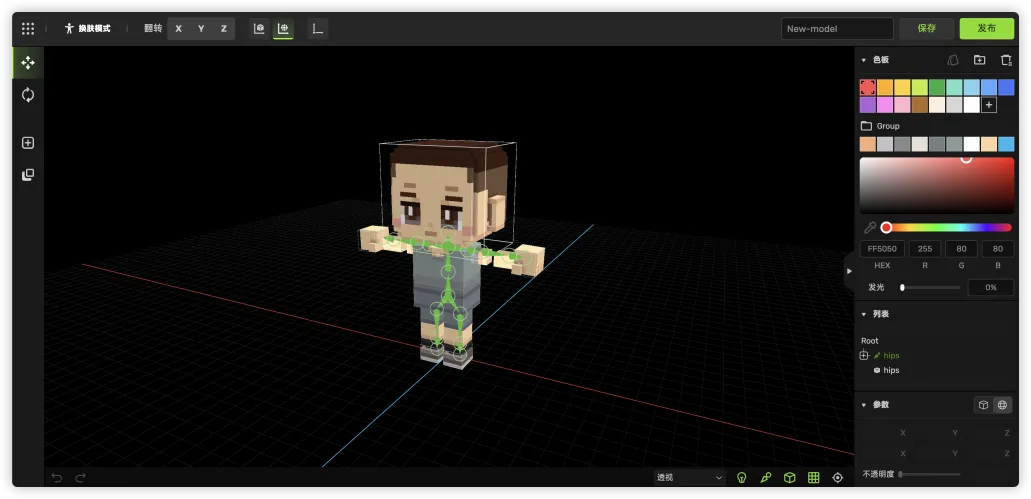Select the purple color swatch
Screen dimensions: 1031x499
[x=868, y=105]
